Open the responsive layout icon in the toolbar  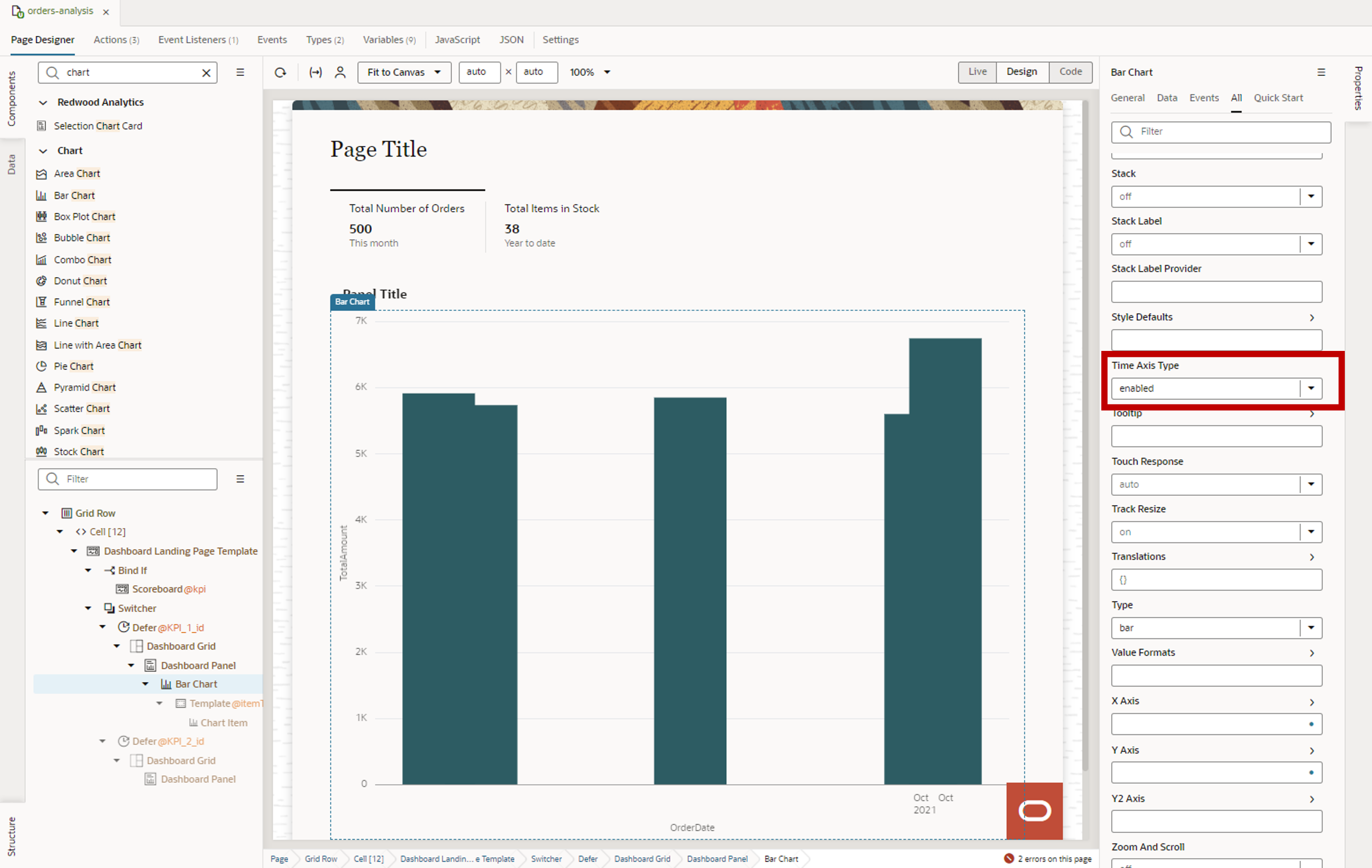[x=316, y=73]
